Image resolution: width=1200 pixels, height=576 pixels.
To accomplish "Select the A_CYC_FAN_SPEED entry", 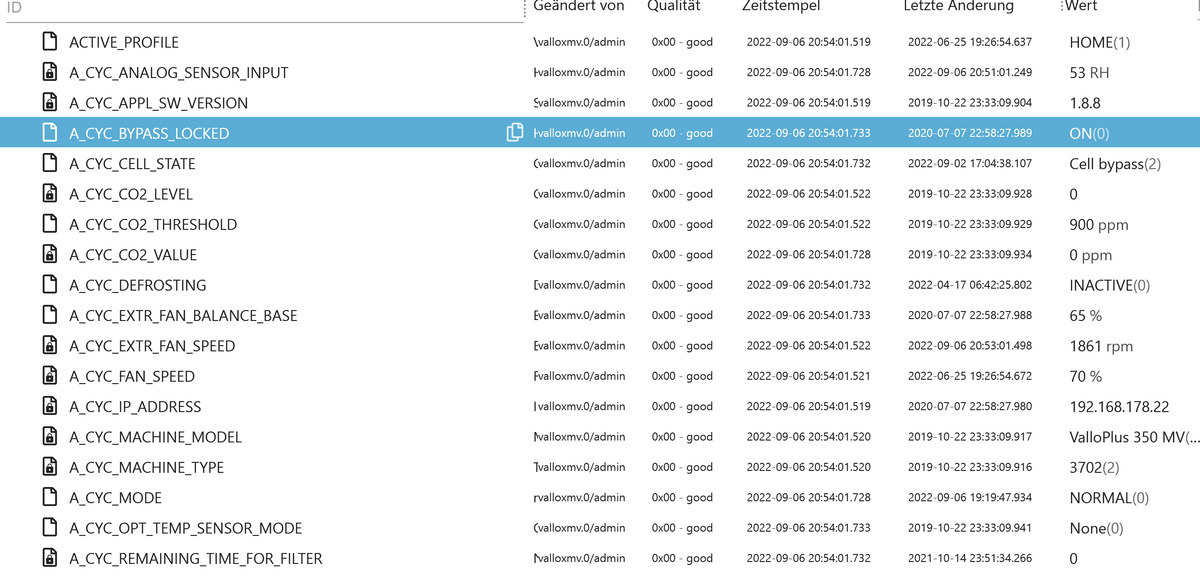I will (132, 377).
